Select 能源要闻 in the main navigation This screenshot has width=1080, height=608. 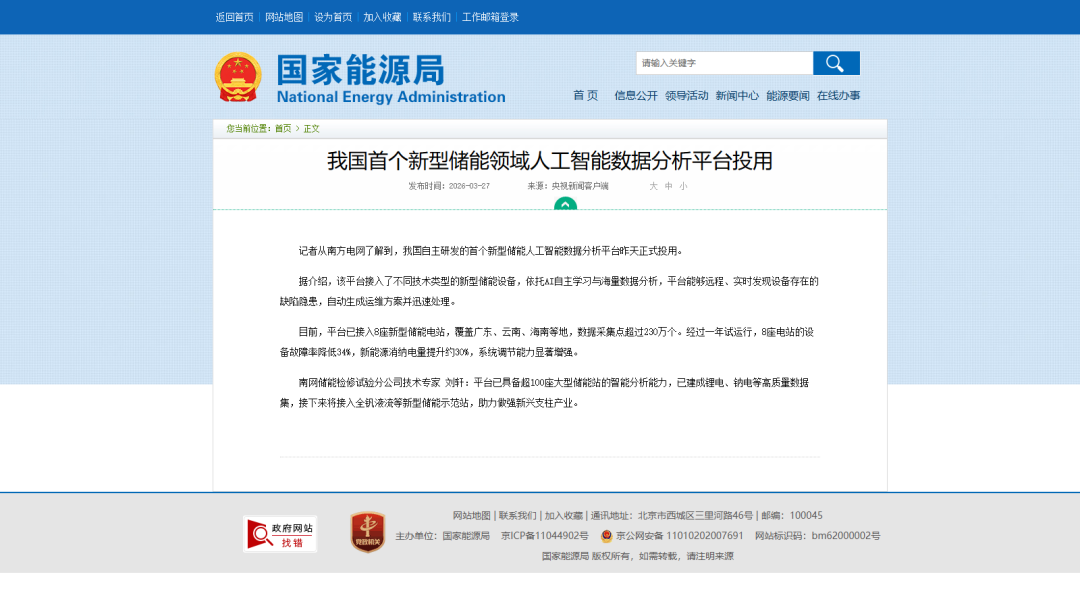pyautogui.click(x=788, y=96)
